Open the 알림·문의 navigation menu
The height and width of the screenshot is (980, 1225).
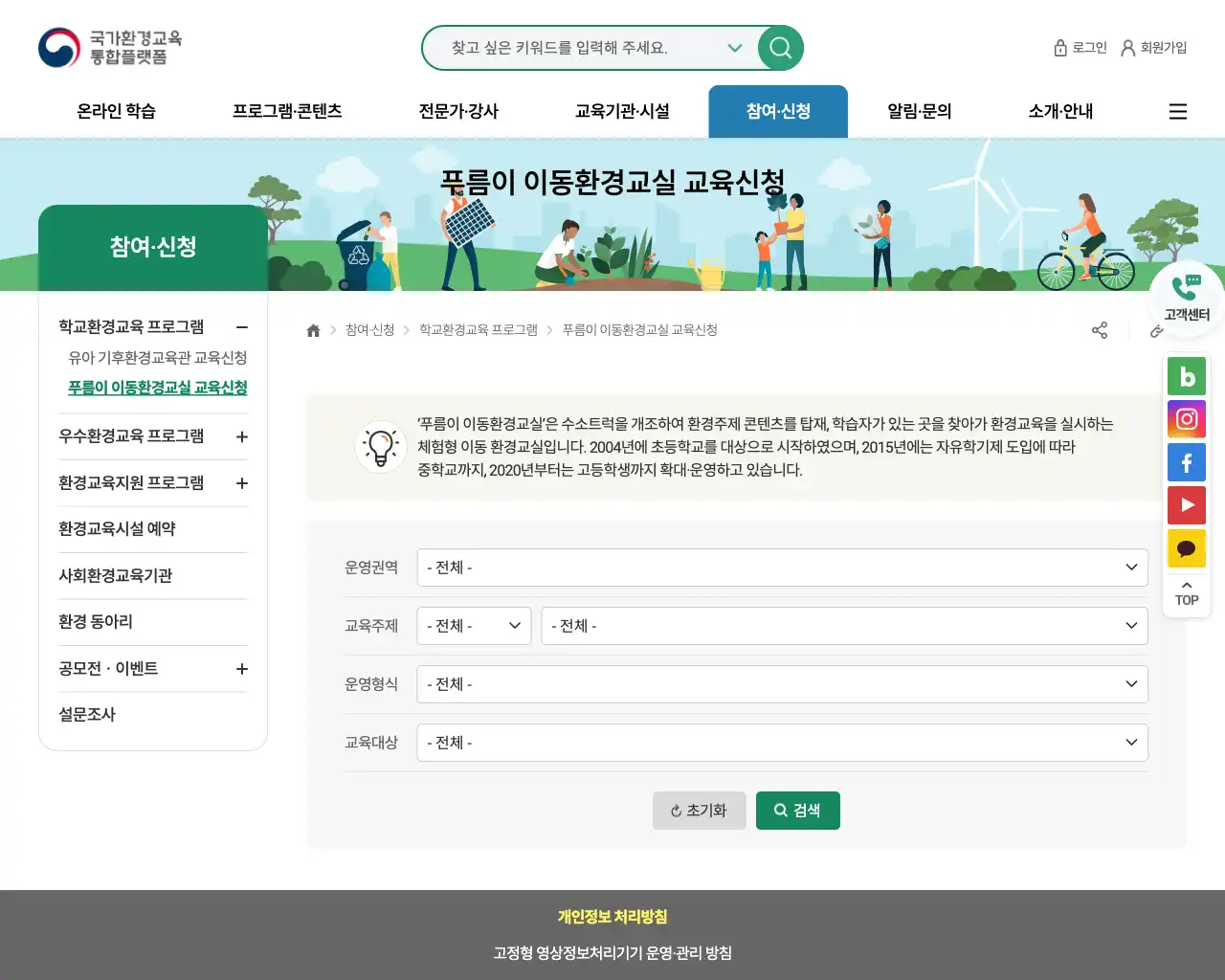tap(918, 111)
